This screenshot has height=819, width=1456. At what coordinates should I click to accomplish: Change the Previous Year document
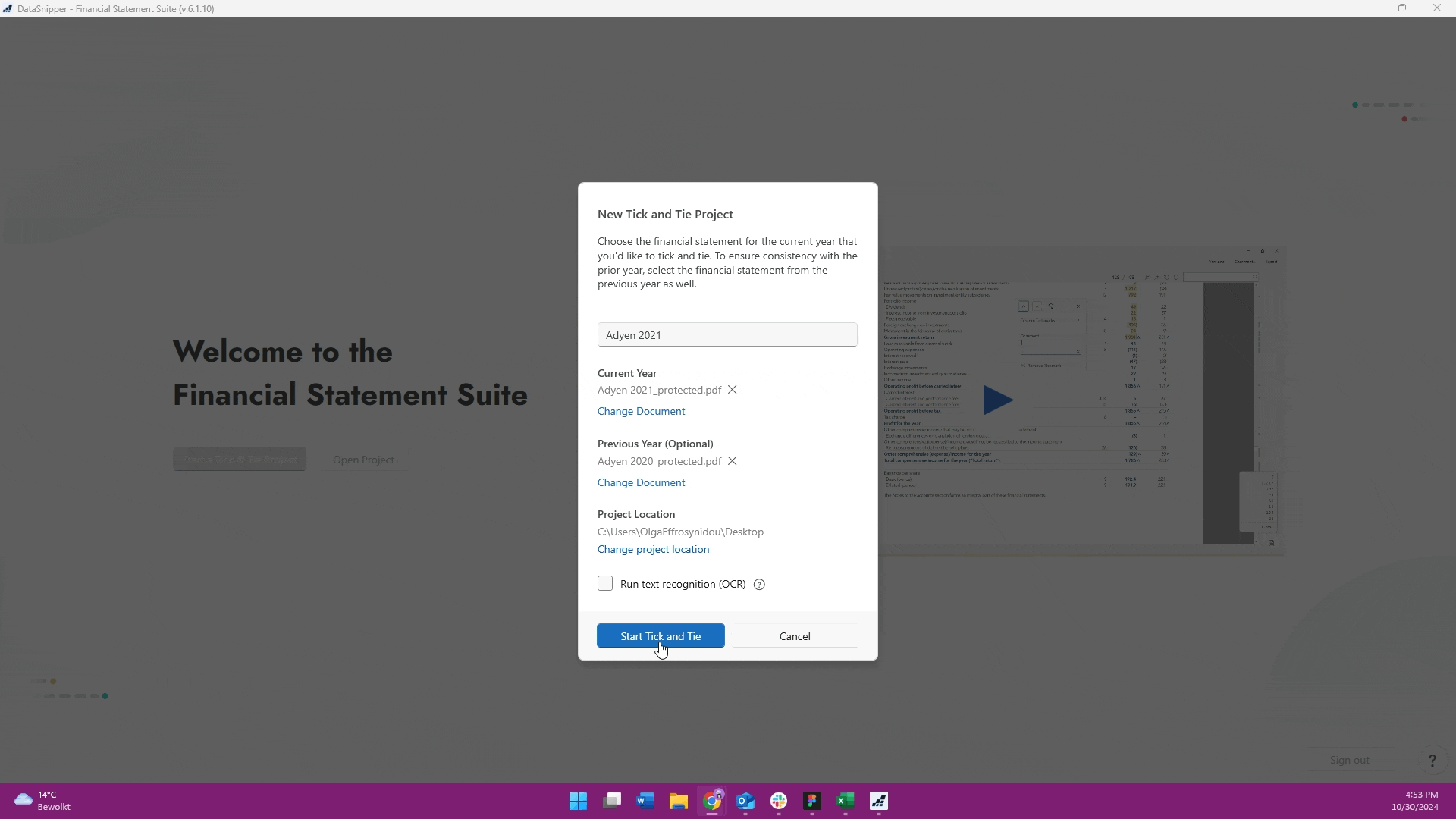[x=641, y=482]
